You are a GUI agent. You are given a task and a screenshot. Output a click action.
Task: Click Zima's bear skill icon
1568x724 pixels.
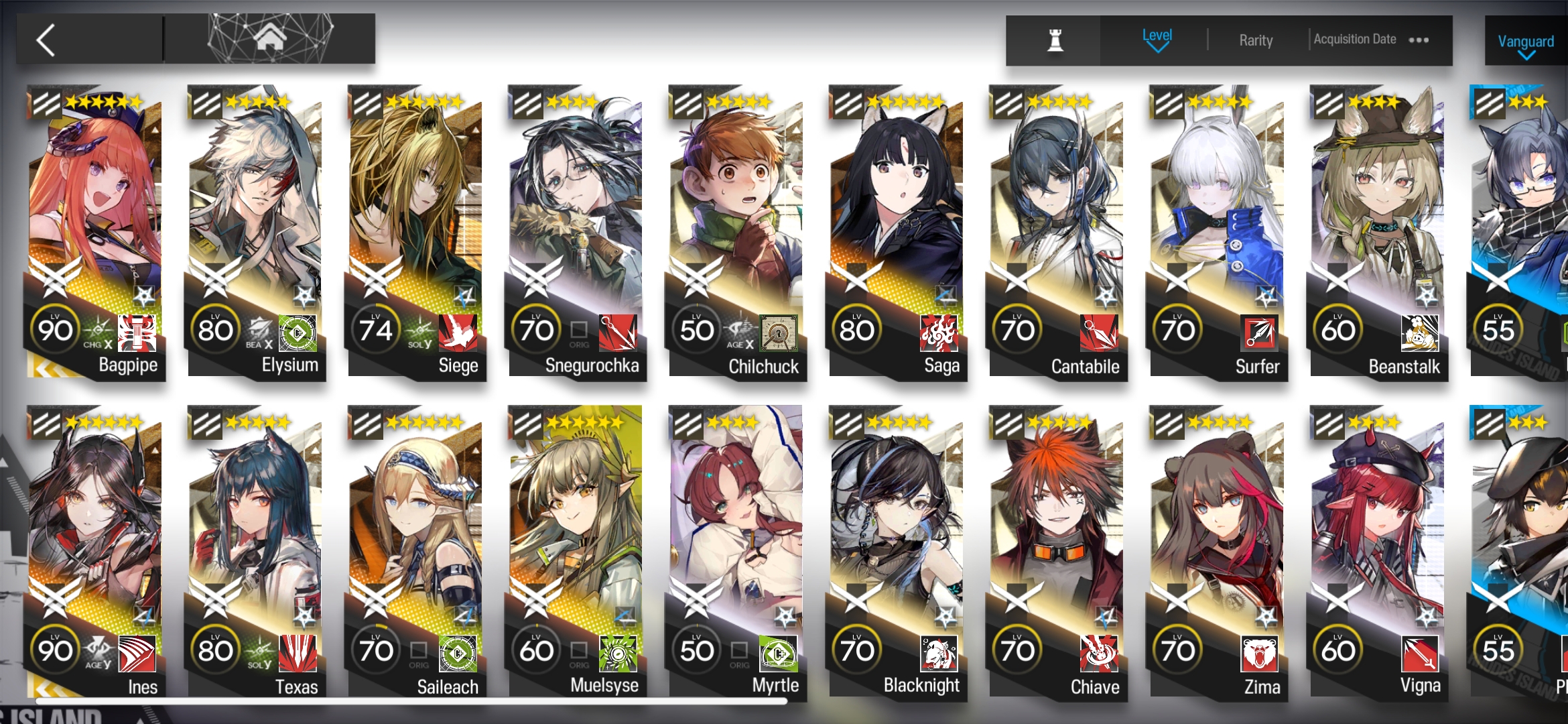coord(1260,654)
